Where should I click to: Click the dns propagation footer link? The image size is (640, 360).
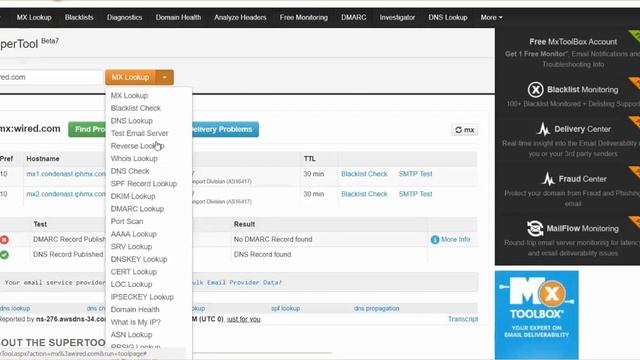point(376,309)
